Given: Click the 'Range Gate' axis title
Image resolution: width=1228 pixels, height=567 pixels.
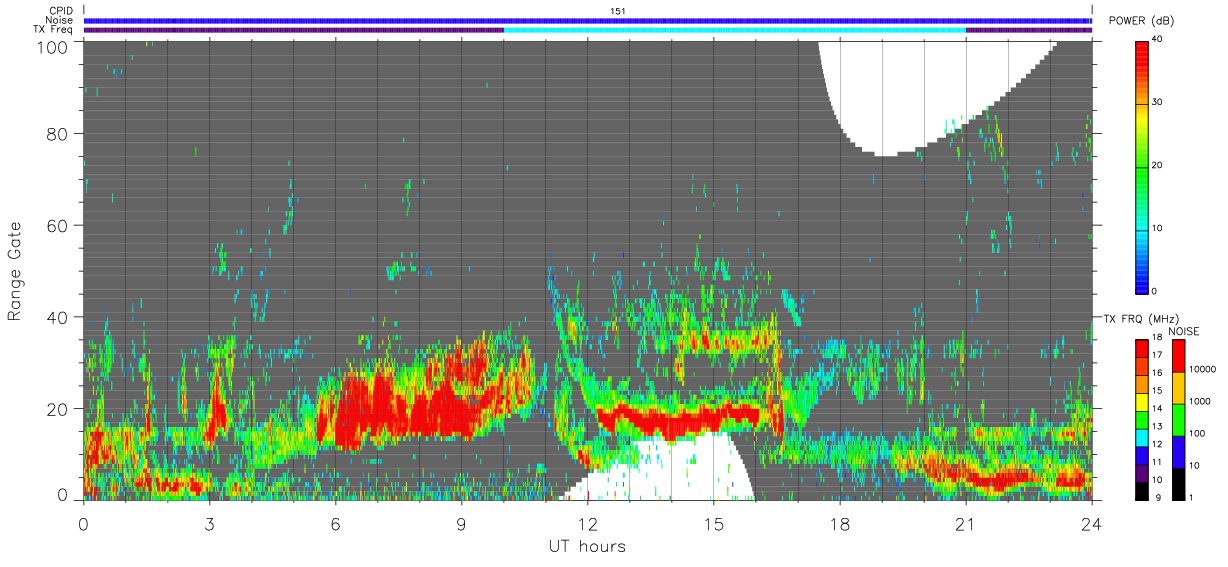Looking at the screenshot, I should pyautogui.click(x=15, y=270).
